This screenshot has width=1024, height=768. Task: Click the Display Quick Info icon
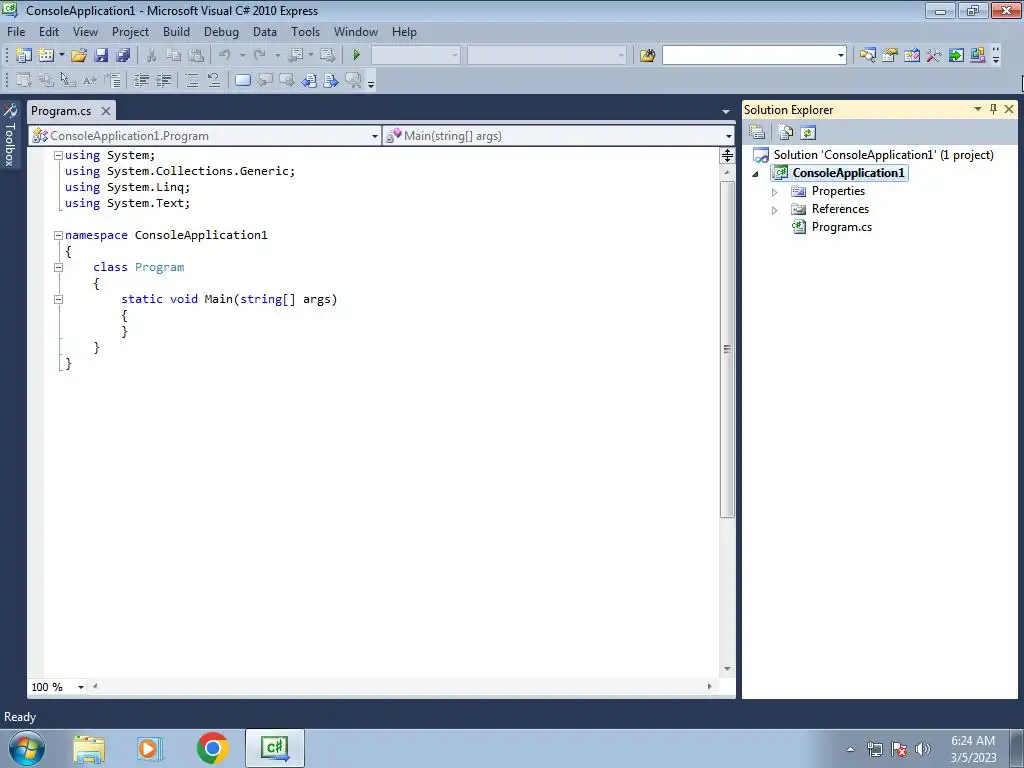coord(68,80)
